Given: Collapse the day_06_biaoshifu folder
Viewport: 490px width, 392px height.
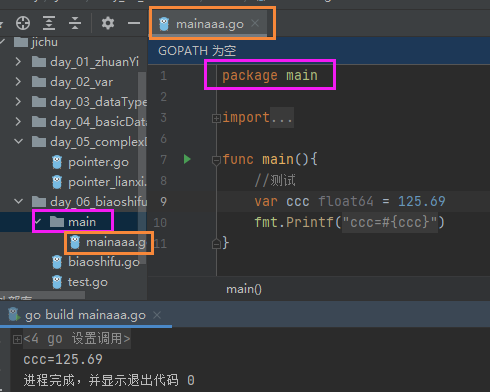Looking at the screenshot, I should pos(18,201).
